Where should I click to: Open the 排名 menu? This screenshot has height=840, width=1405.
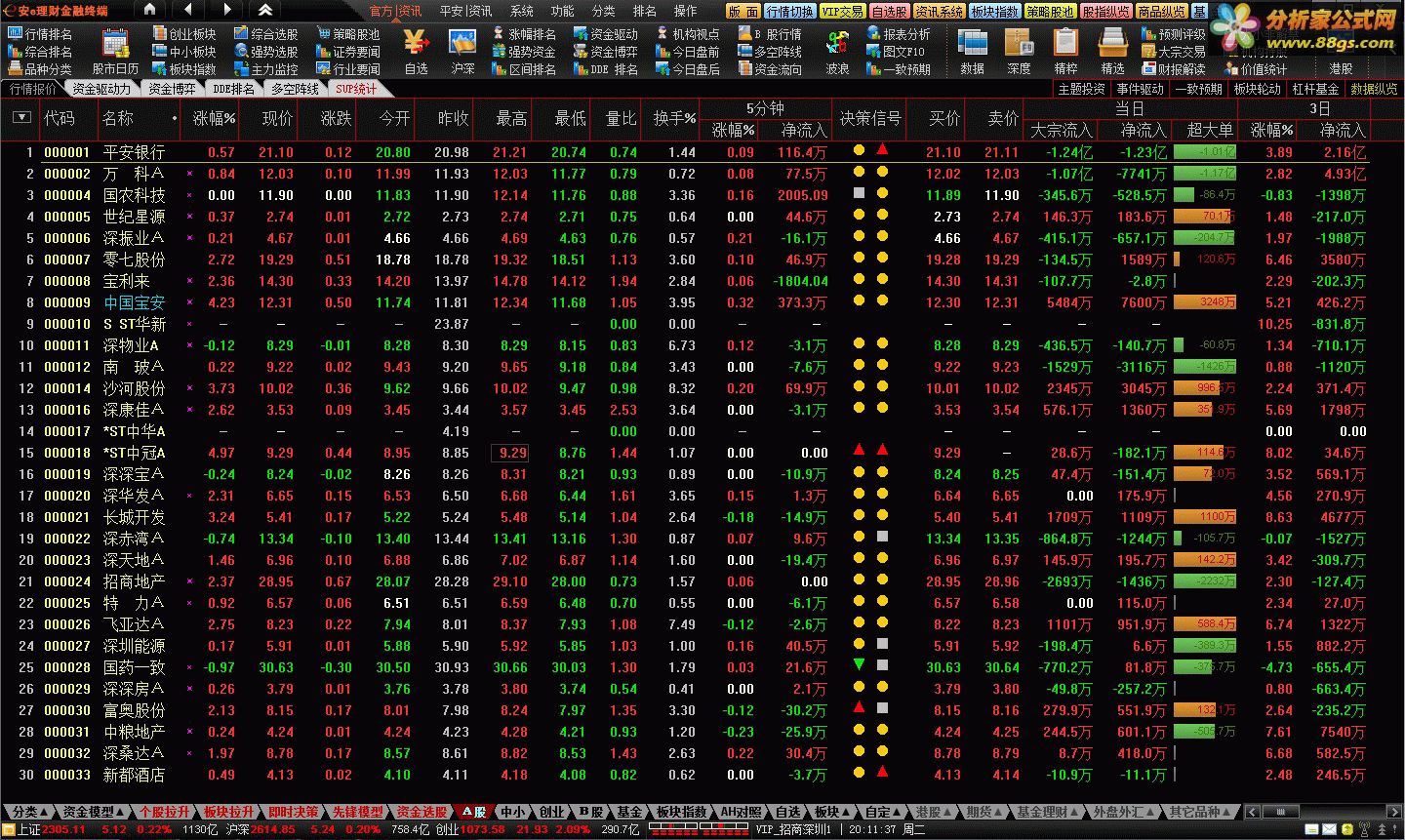point(645,11)
